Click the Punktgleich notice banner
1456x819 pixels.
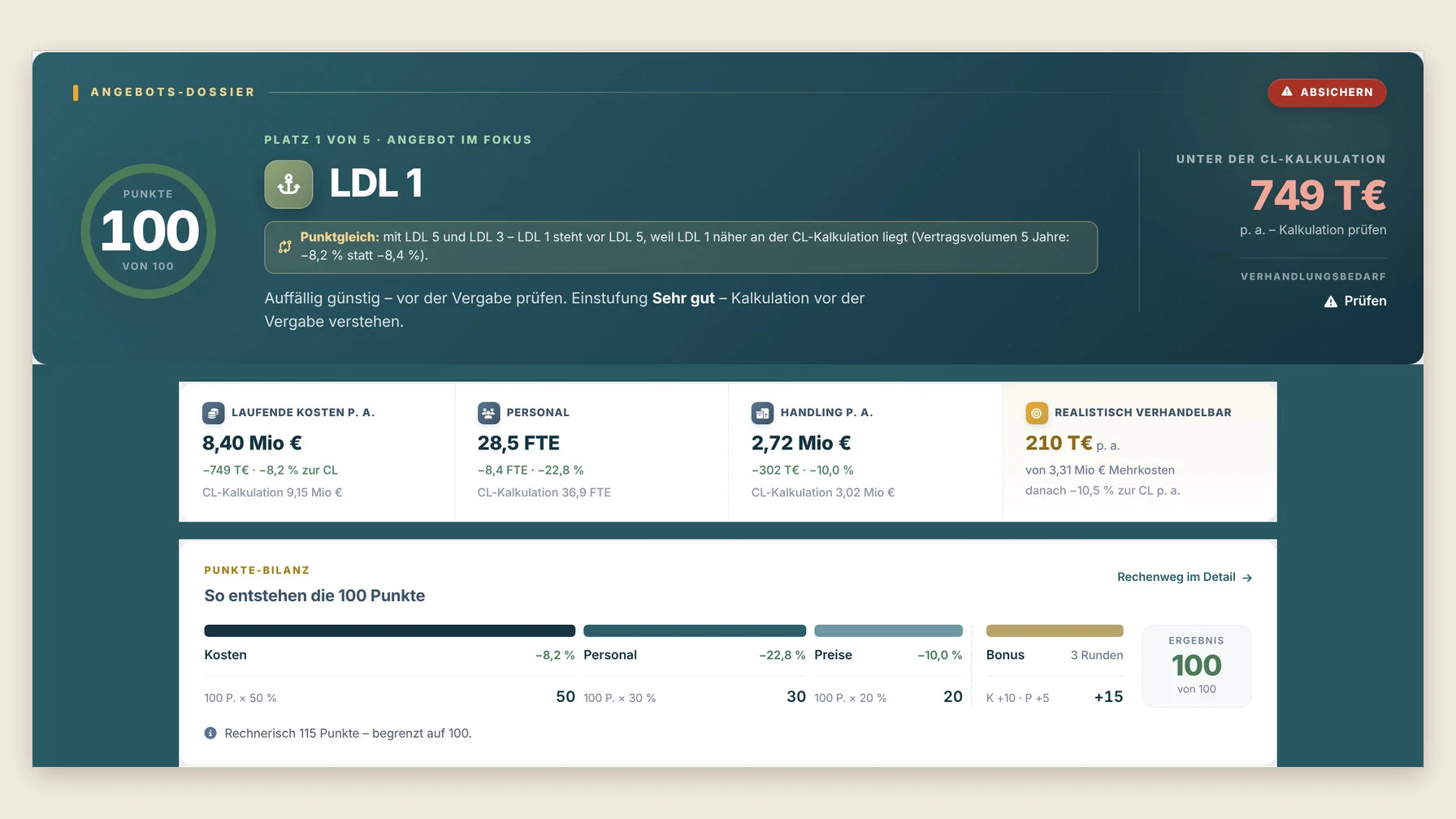coord(681,247)
